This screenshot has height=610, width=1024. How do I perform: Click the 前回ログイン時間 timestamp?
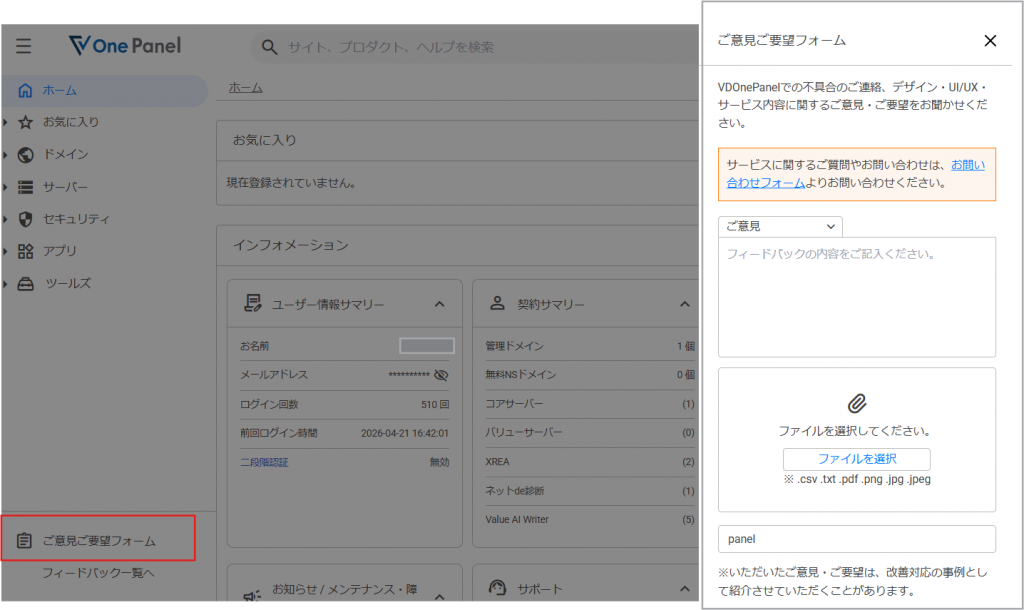[x=405, y=433]
